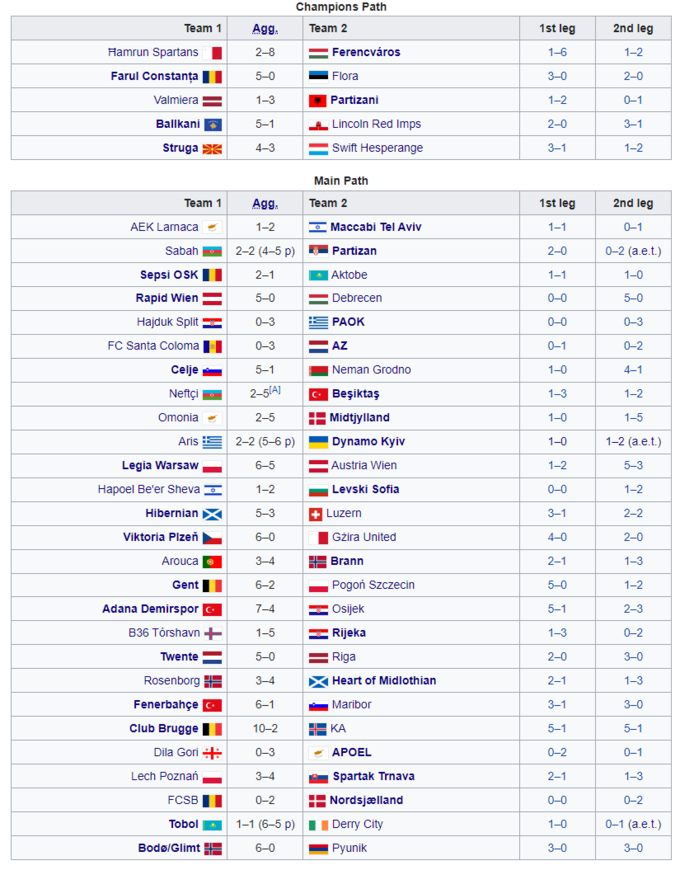680x870 pixels.
Task: Click the Irish flag next to Derry City
Action: 318,825
